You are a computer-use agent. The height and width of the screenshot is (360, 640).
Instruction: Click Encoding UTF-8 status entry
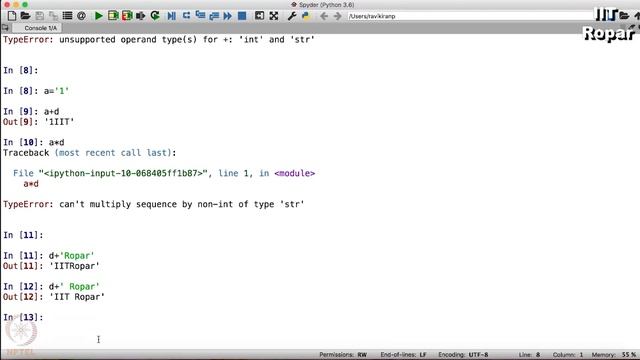[463, 355]
